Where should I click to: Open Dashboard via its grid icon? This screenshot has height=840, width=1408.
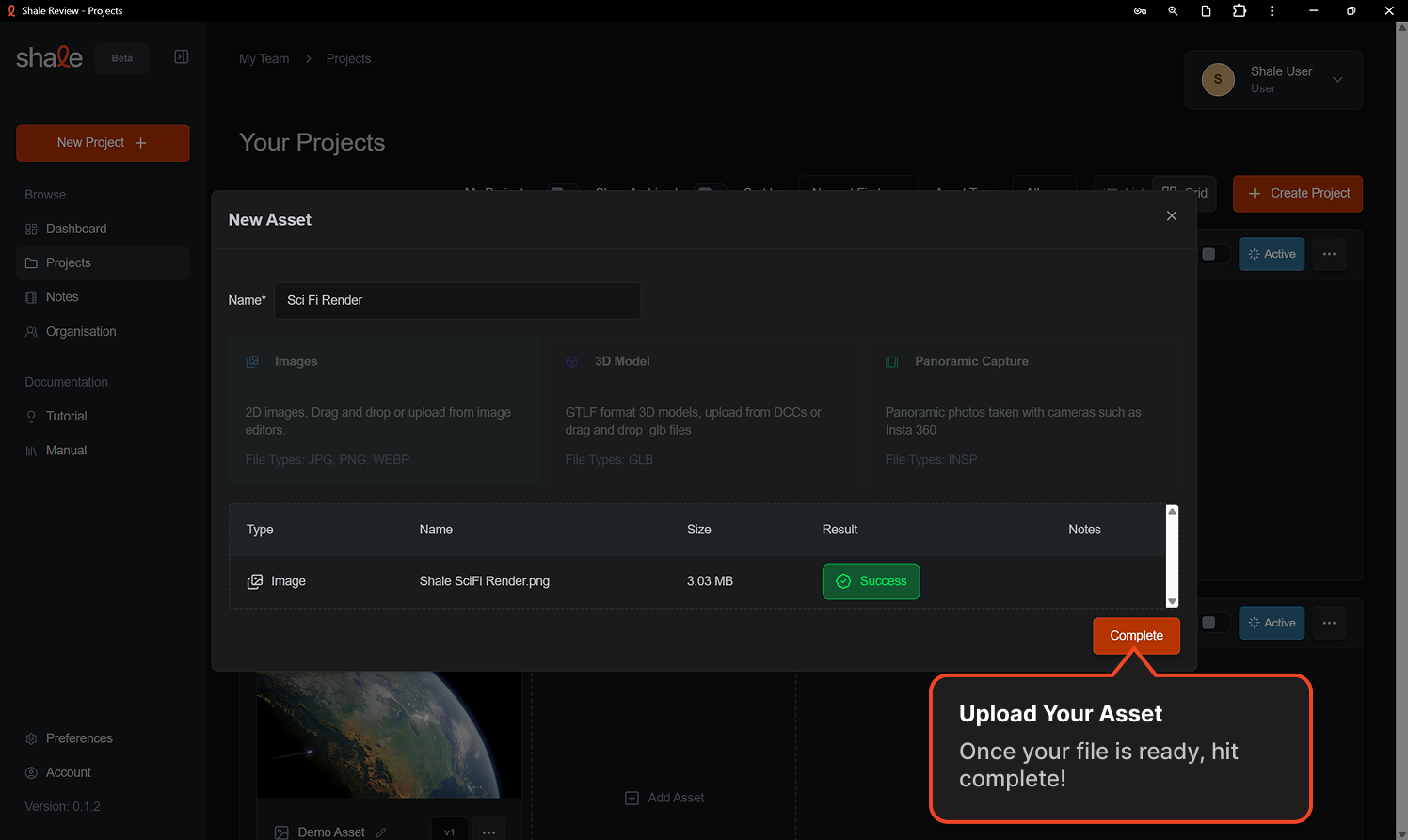point(31,230)
